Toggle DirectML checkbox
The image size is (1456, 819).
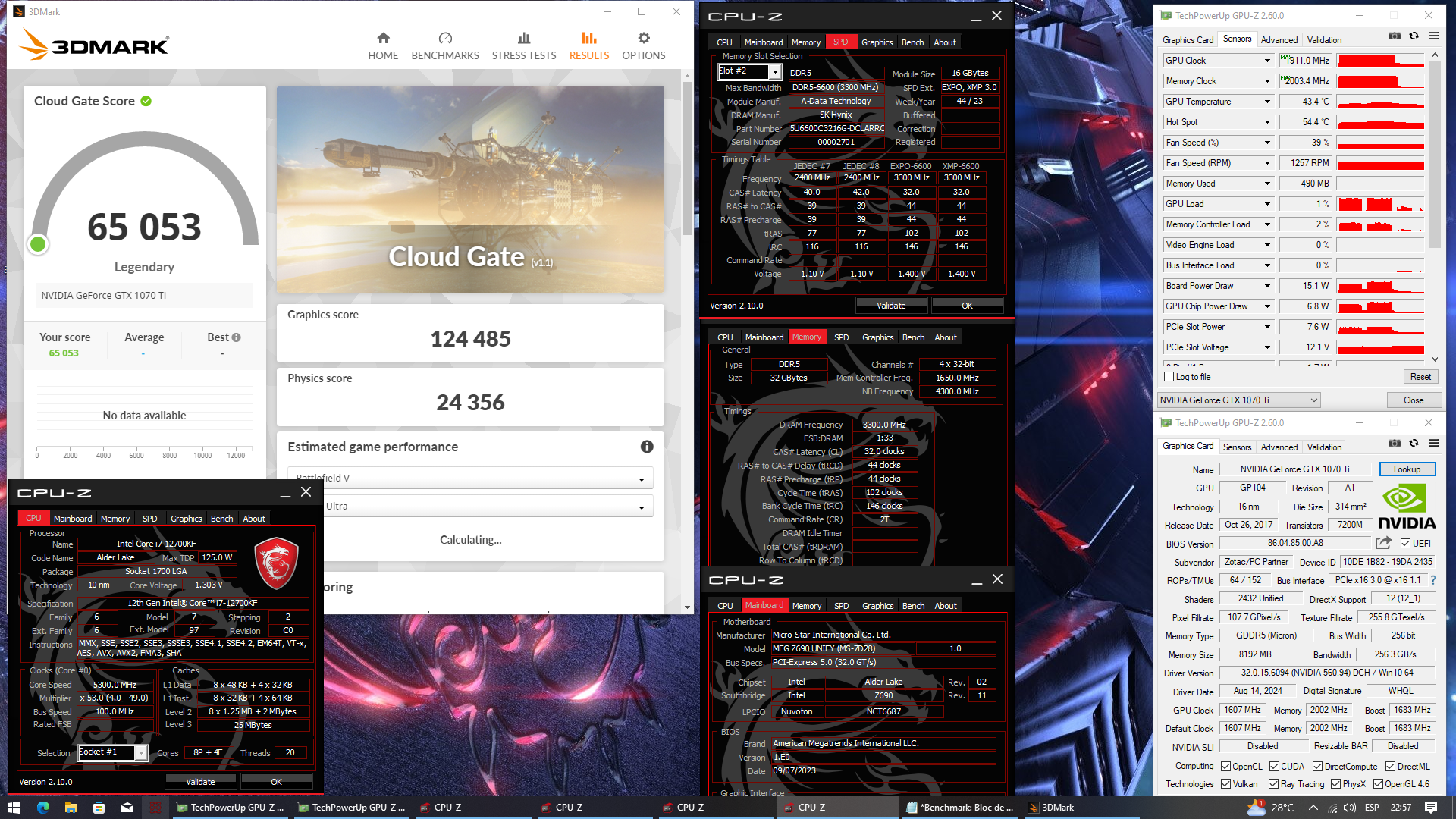pos(1390,767)
